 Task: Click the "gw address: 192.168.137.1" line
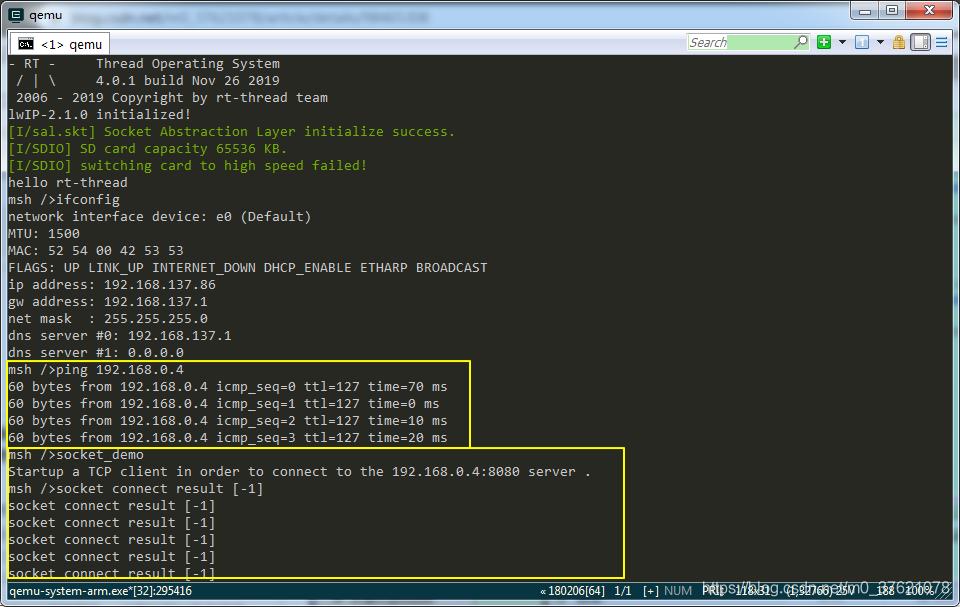(x=108, y=302)
